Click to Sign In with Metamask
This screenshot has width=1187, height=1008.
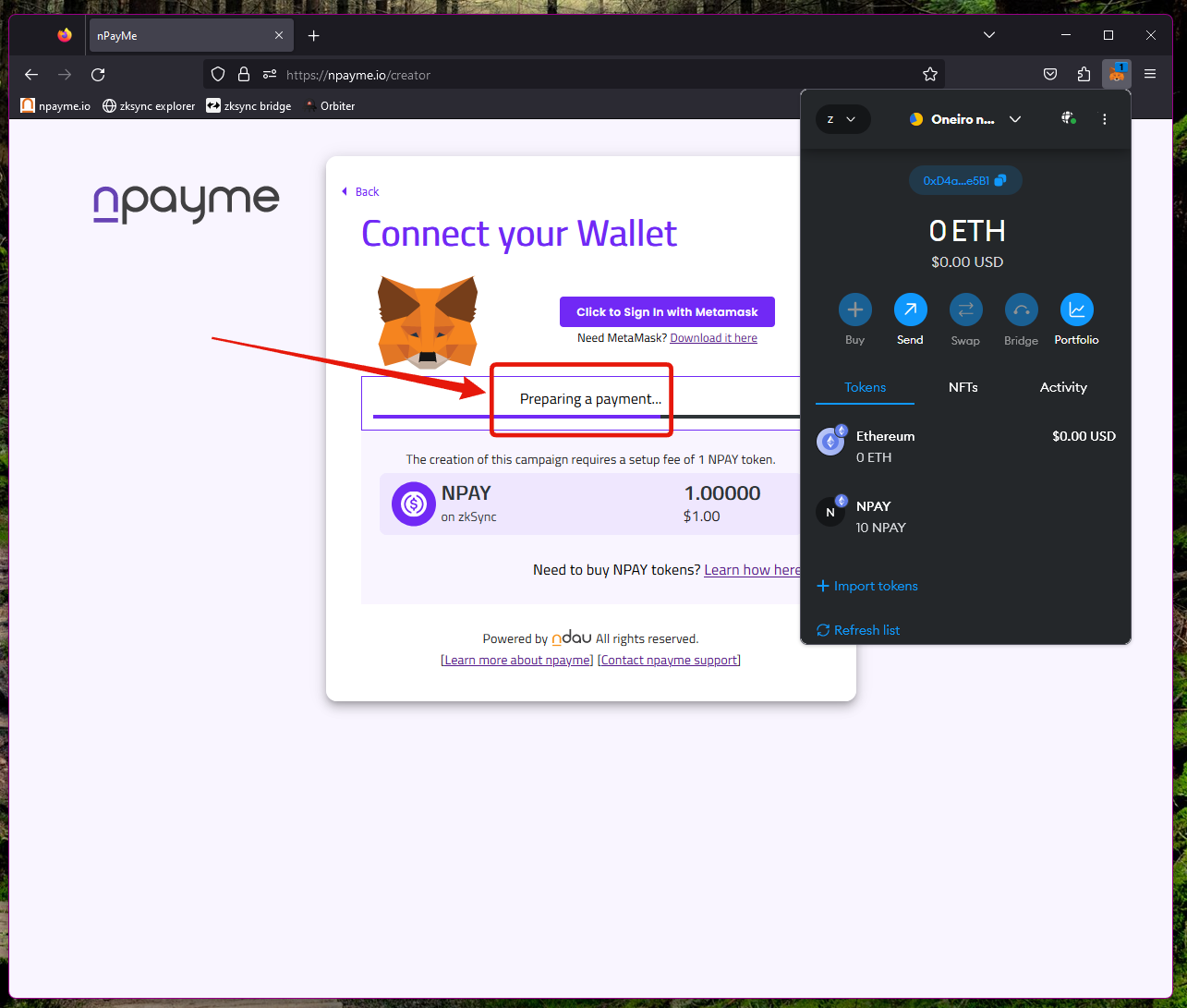point(667,312)
